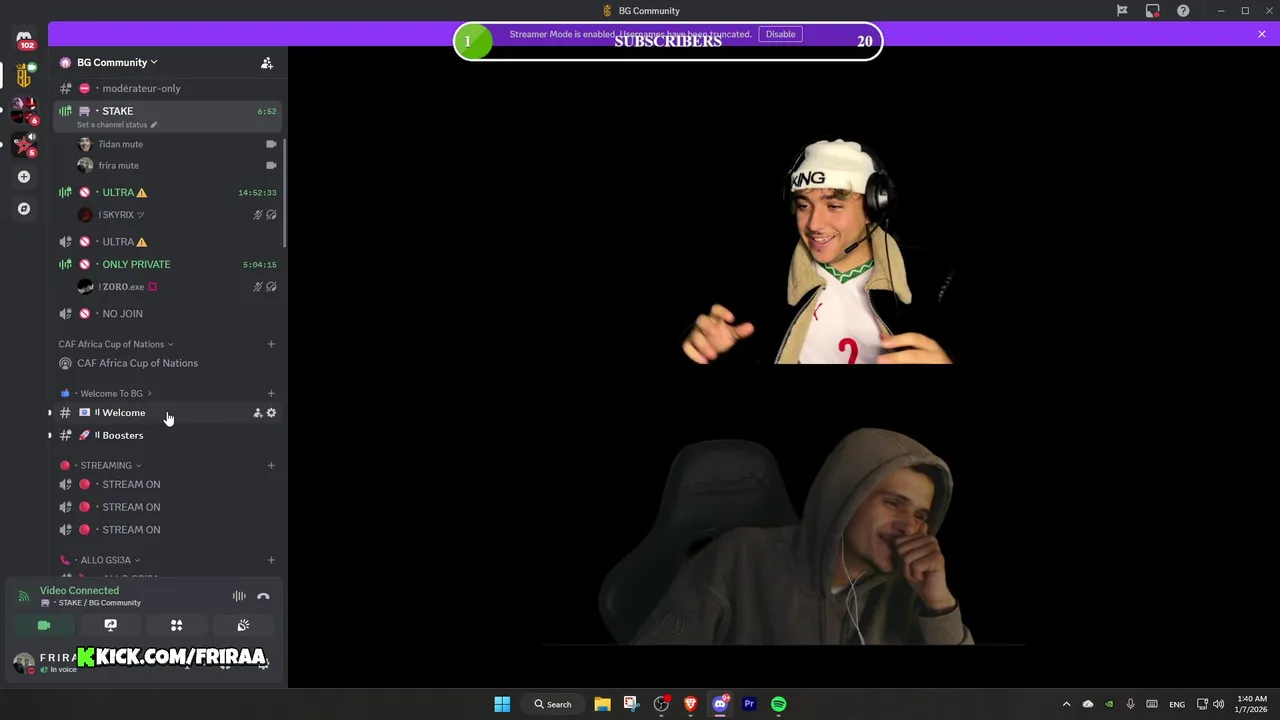
Task: Open the soundboard icon
Action: point(243,625)
